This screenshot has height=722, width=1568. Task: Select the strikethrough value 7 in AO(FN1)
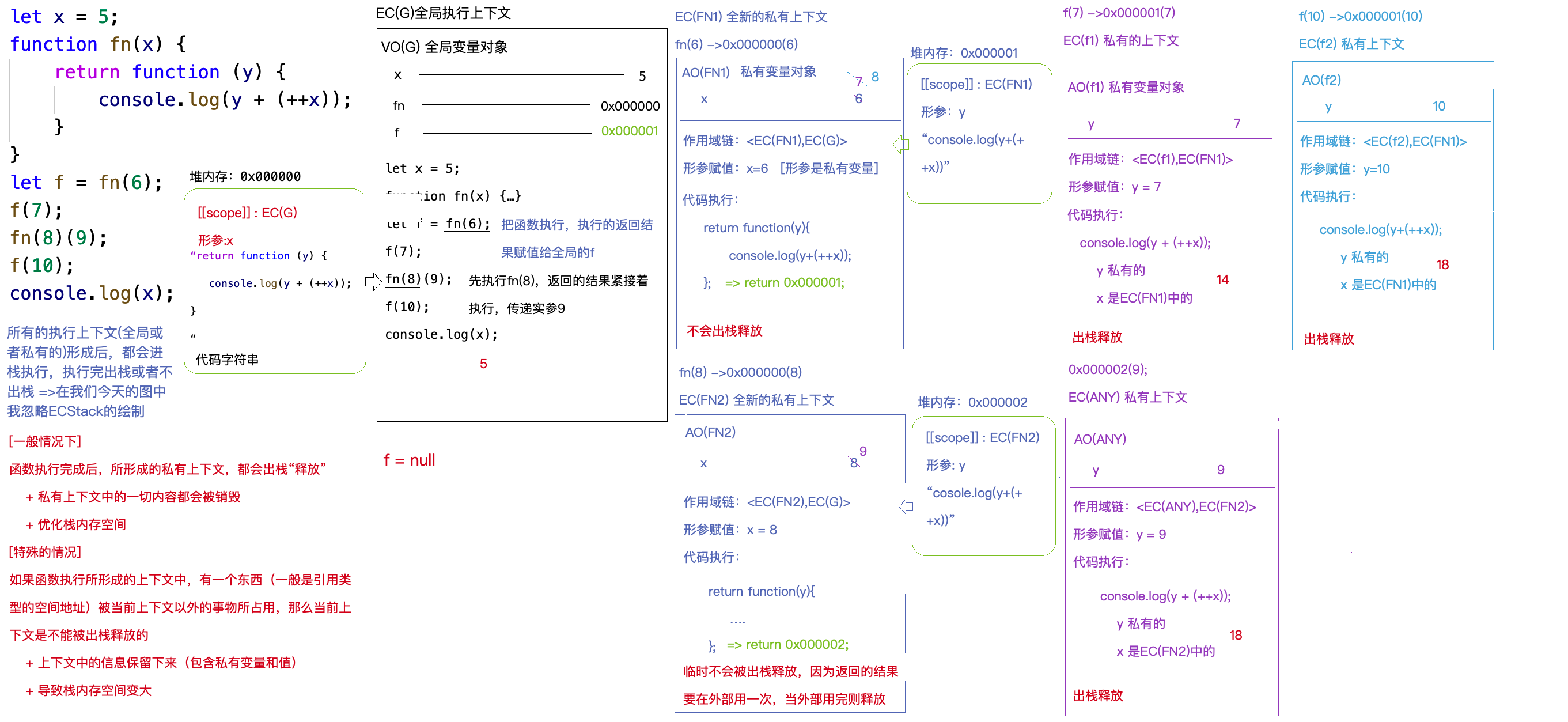pyautogui.click(x=858, y=81)
